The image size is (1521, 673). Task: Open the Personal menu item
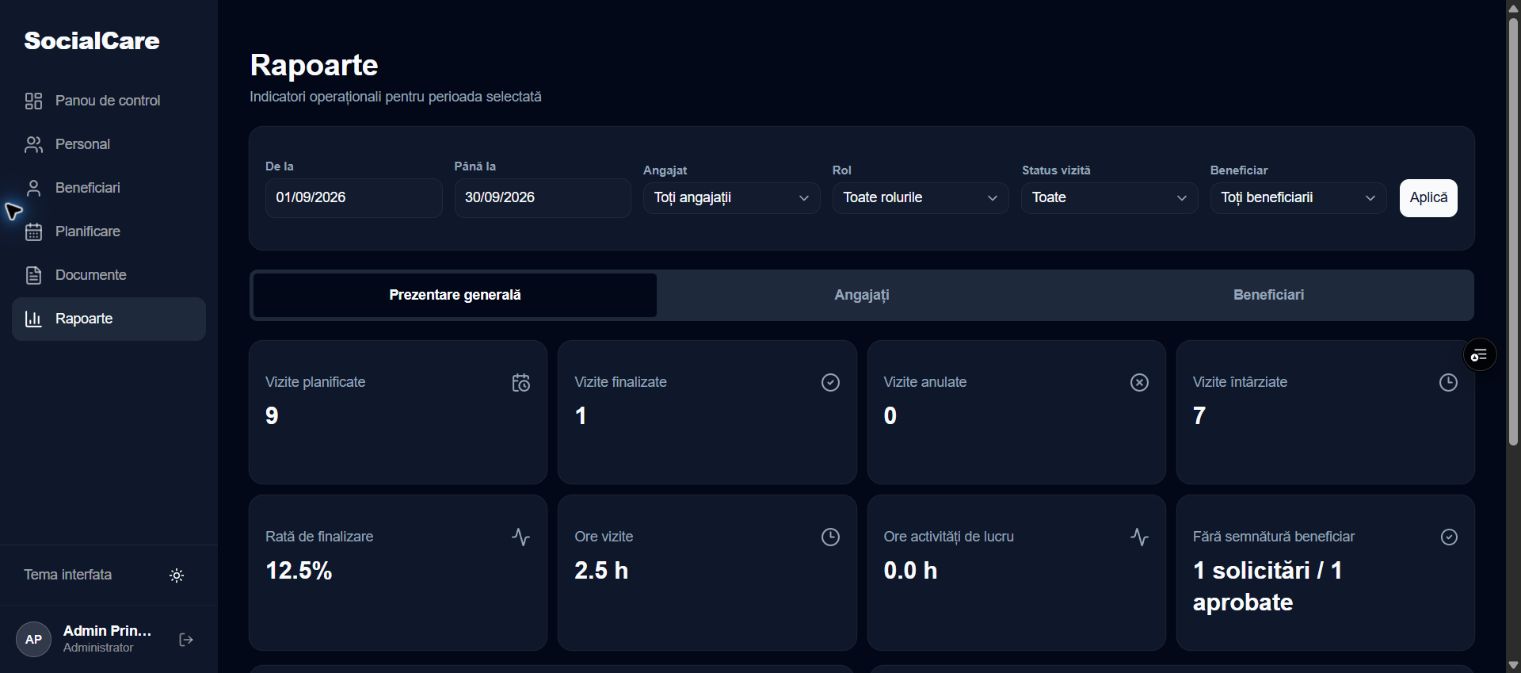[x=109, y=144]
